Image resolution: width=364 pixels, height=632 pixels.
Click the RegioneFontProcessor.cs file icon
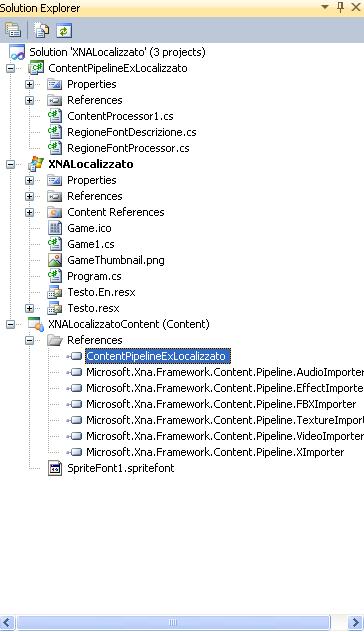pyautogui.click(x=55, y=148)
